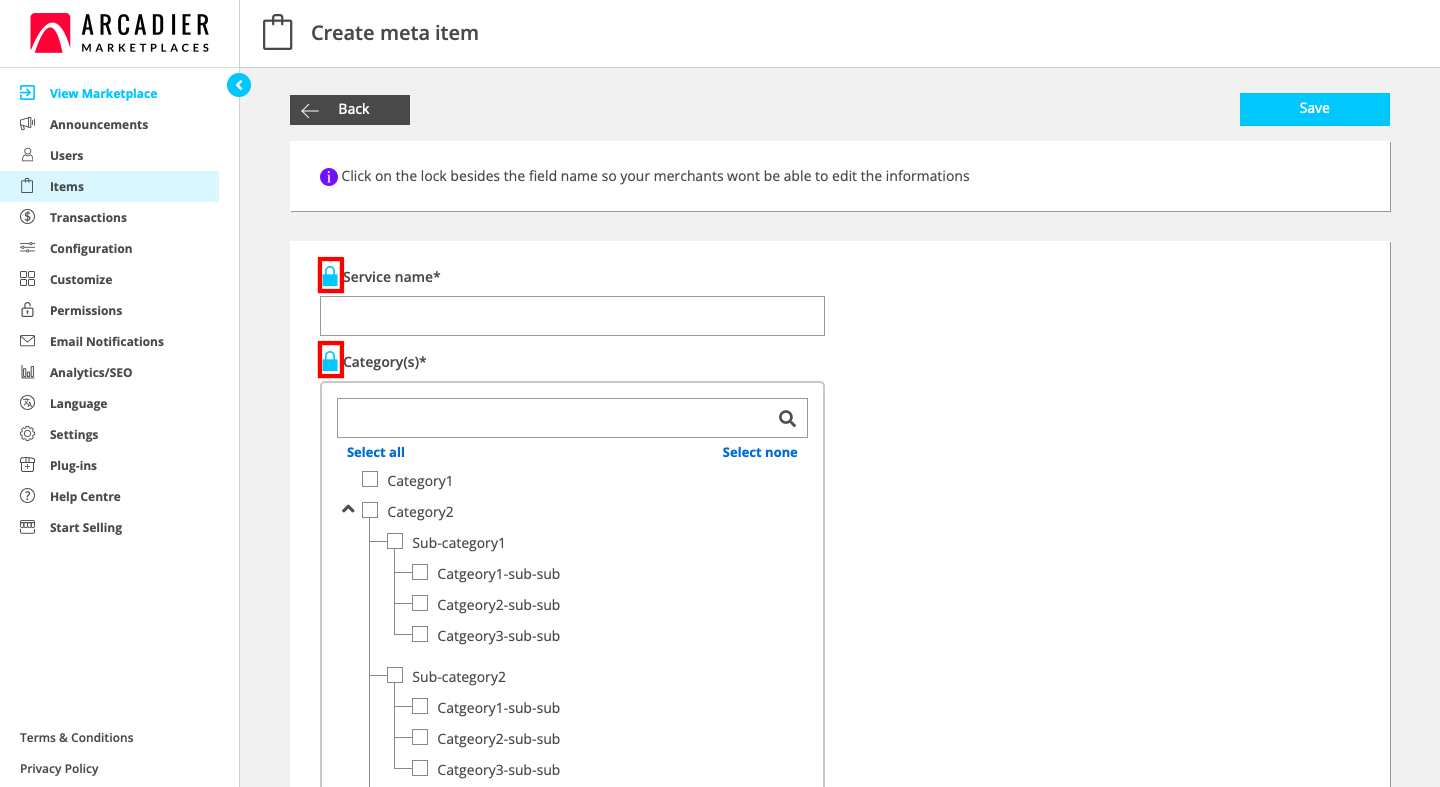Click the Users person icon
The width and height of the screenshot is (1440, 787).
tap(28, 155)
